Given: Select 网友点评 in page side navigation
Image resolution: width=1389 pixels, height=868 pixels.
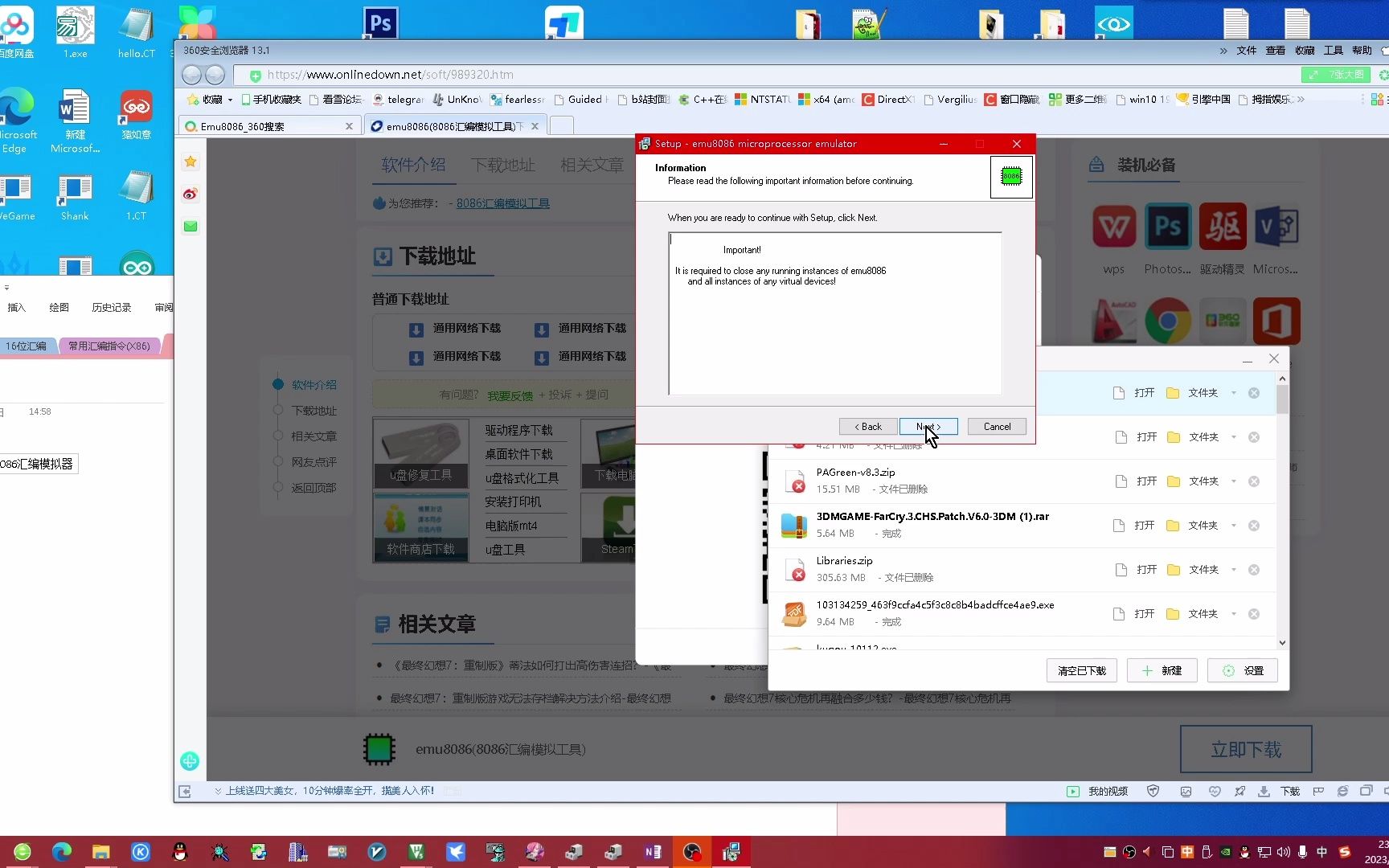Looking at the screenshot, I should (x=314, y=462).
